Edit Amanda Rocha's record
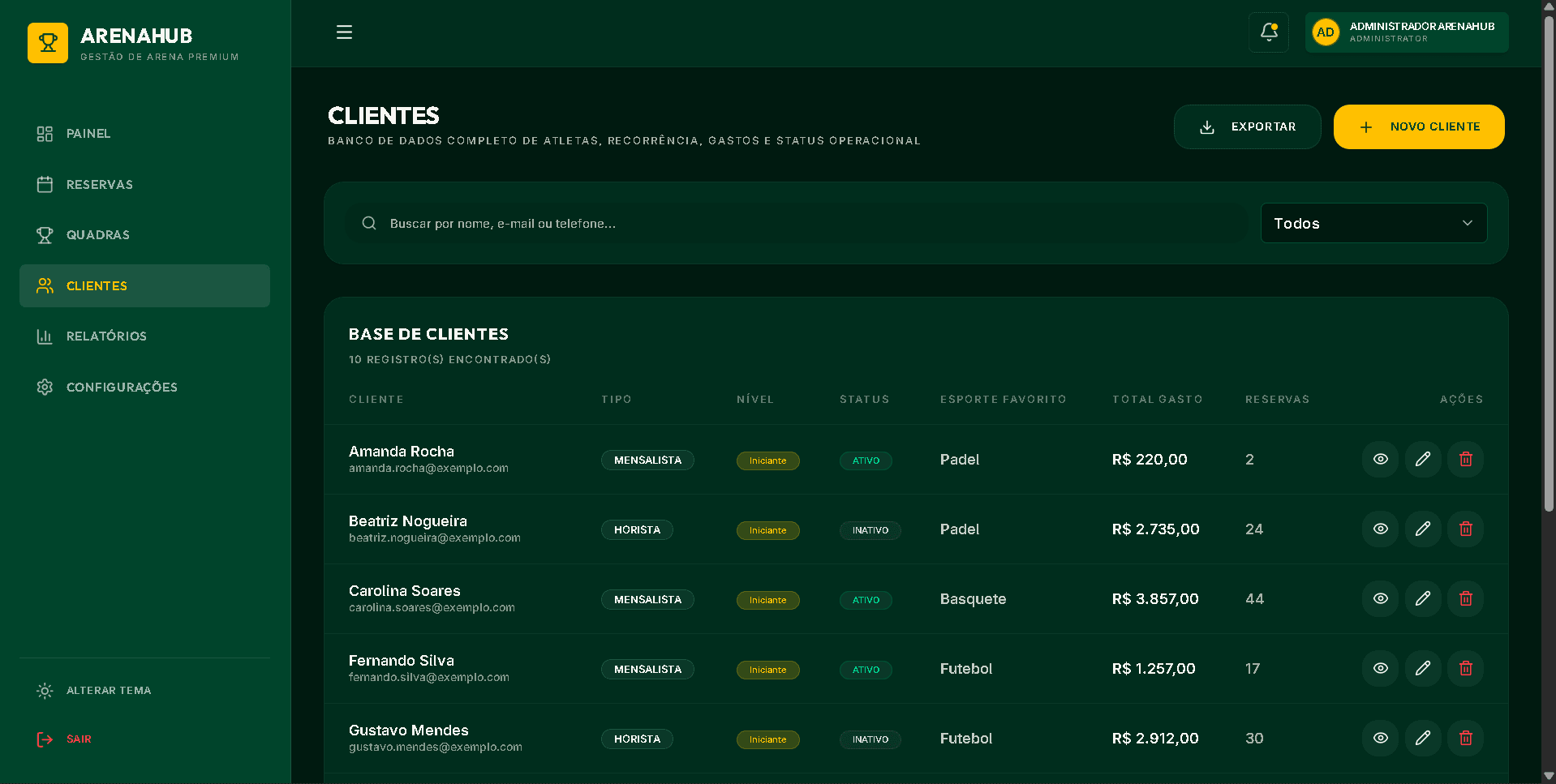This screenshot has width=1556, height=784. pos(1423,460)
